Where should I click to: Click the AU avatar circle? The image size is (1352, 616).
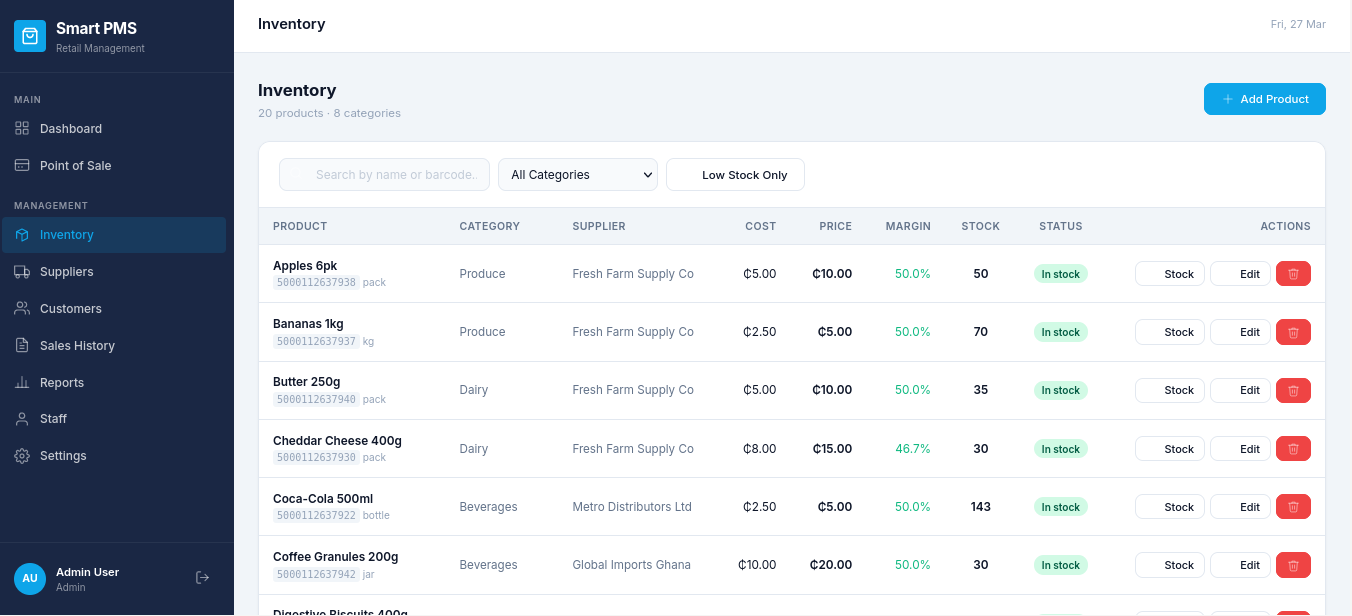[29, 578]
